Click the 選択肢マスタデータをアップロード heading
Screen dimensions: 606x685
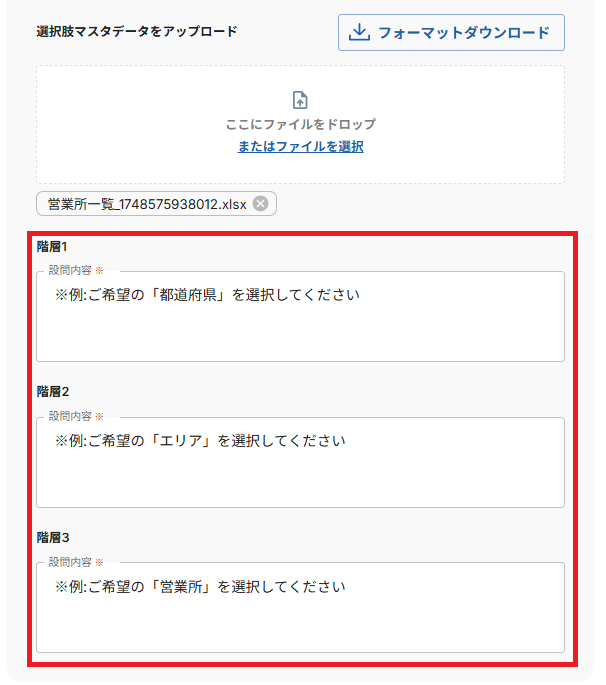point(137,31)
